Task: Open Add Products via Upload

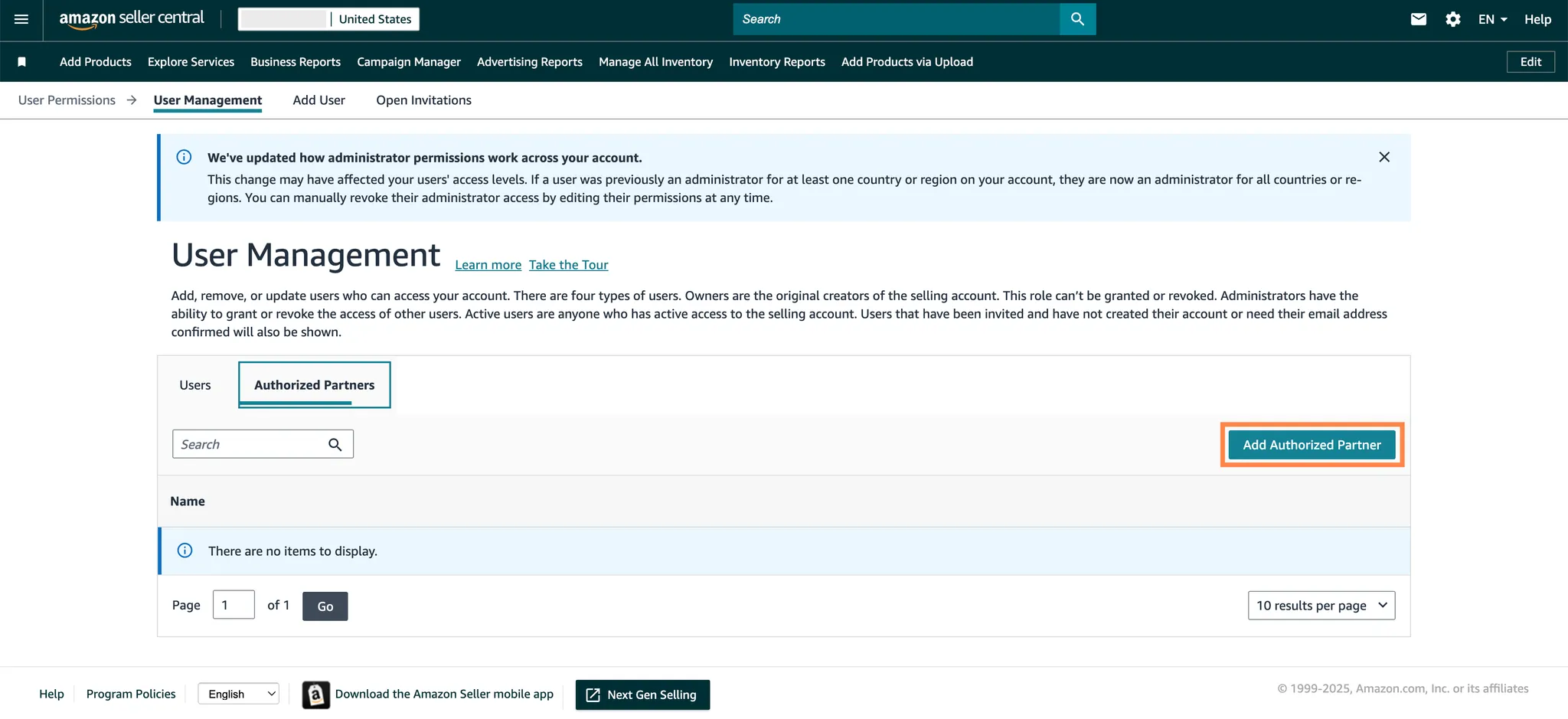Action: (907, 62)
